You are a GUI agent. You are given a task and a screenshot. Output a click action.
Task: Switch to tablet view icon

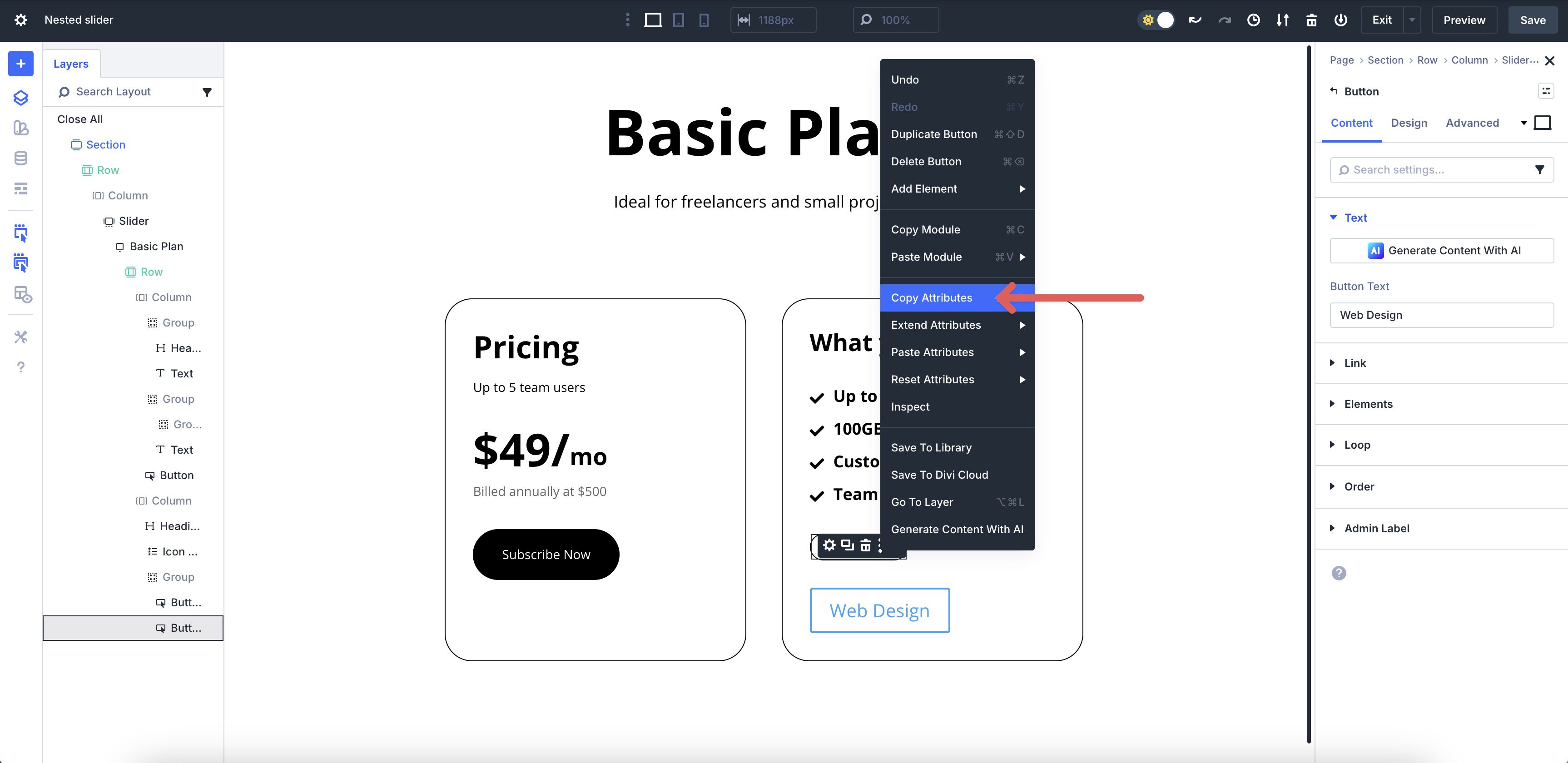678,20
